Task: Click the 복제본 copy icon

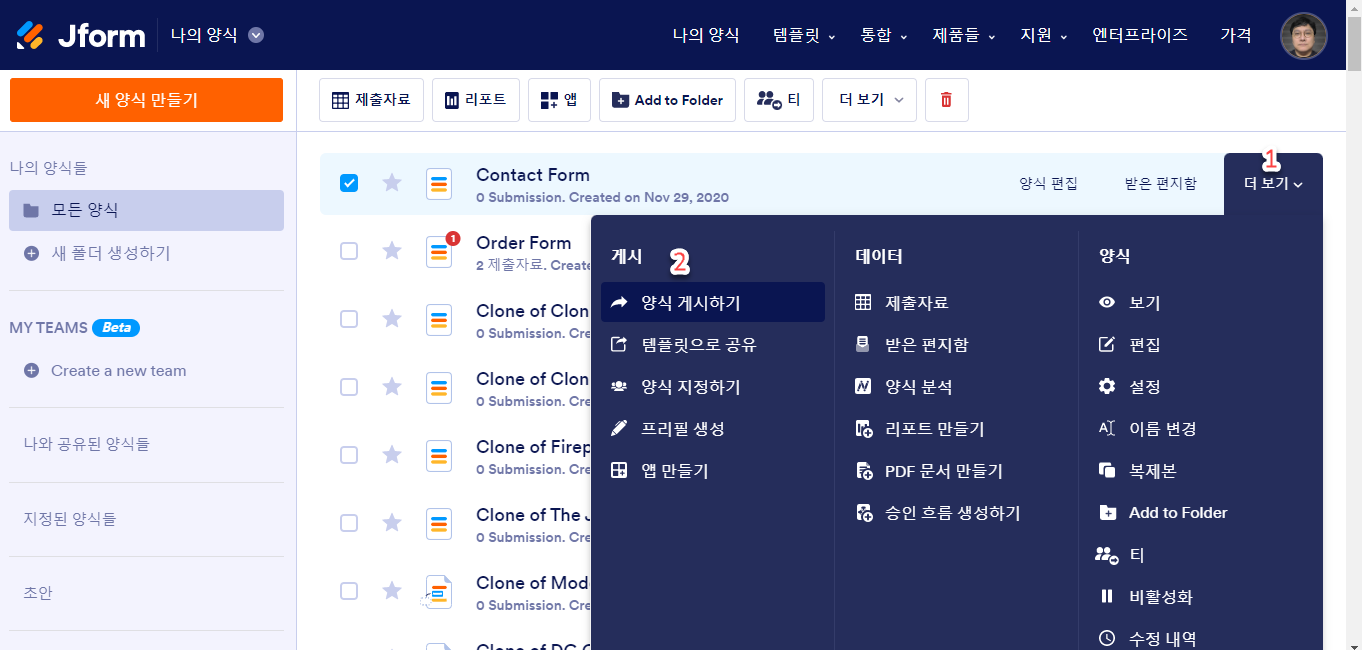Action: coord(1107,470)
